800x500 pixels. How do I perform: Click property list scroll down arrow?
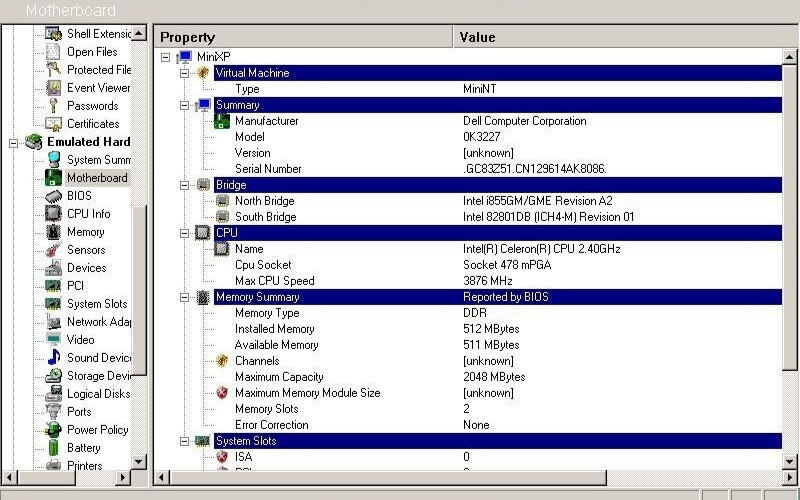click(x=789, y=461)
